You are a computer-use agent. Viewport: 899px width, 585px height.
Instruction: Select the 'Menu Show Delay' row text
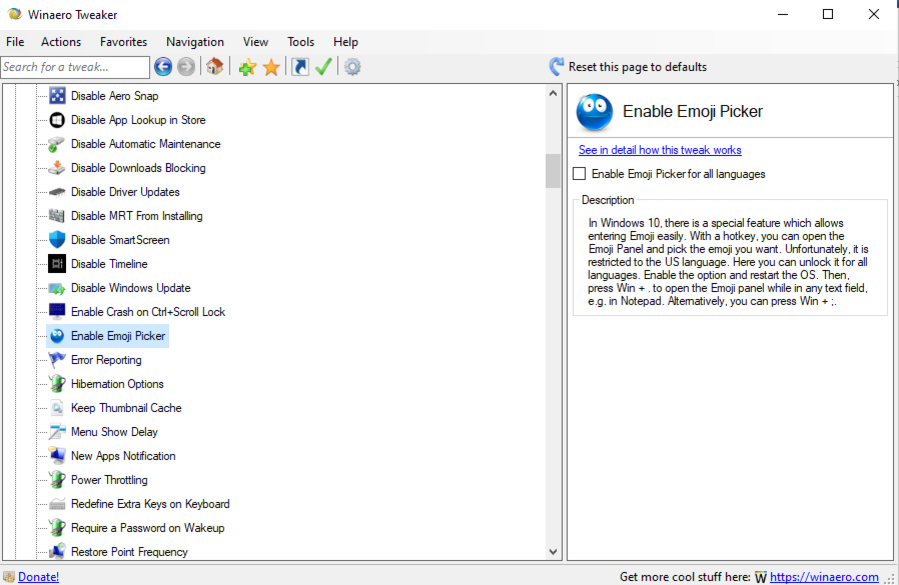(x=114, y=432)
